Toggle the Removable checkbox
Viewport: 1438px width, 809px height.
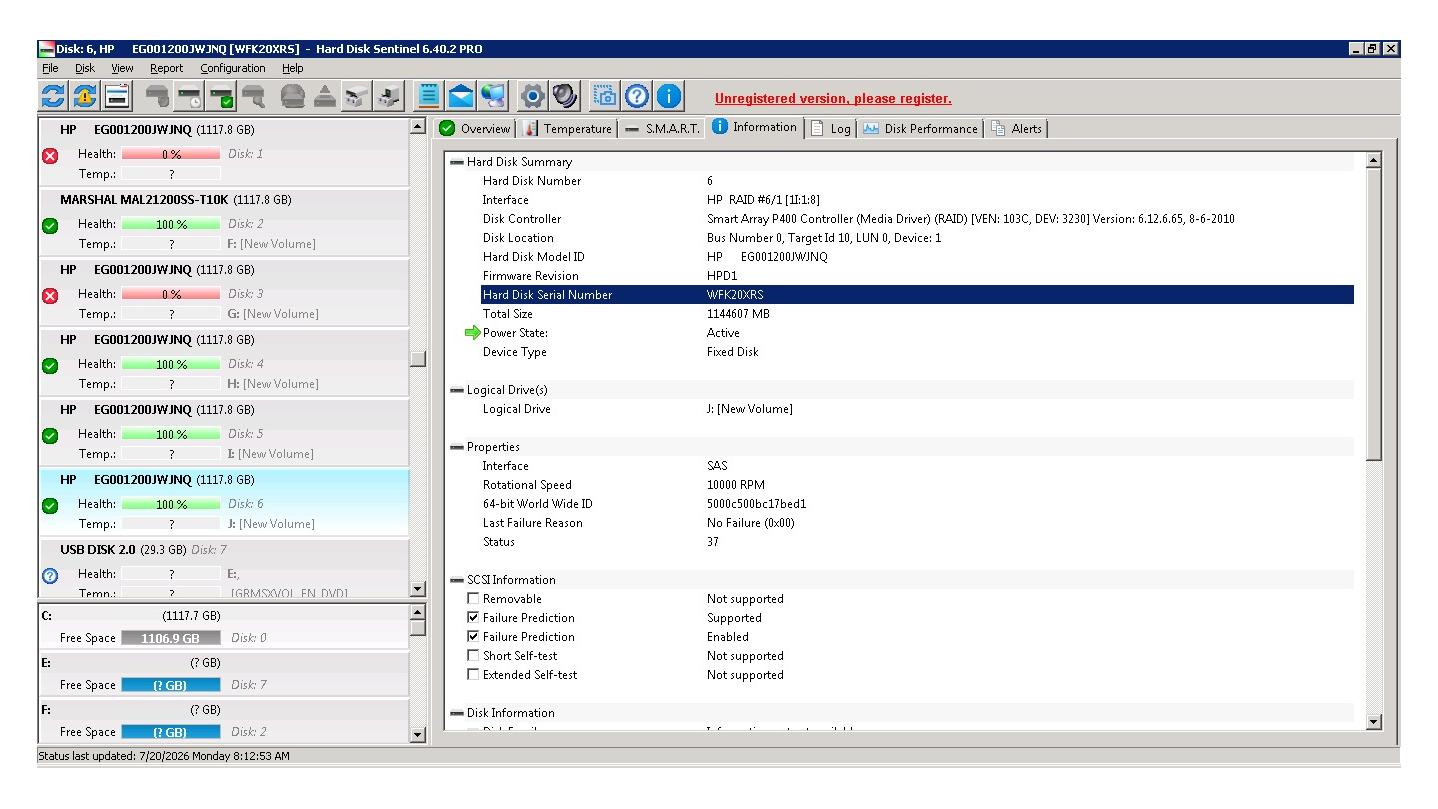point(473,599)
